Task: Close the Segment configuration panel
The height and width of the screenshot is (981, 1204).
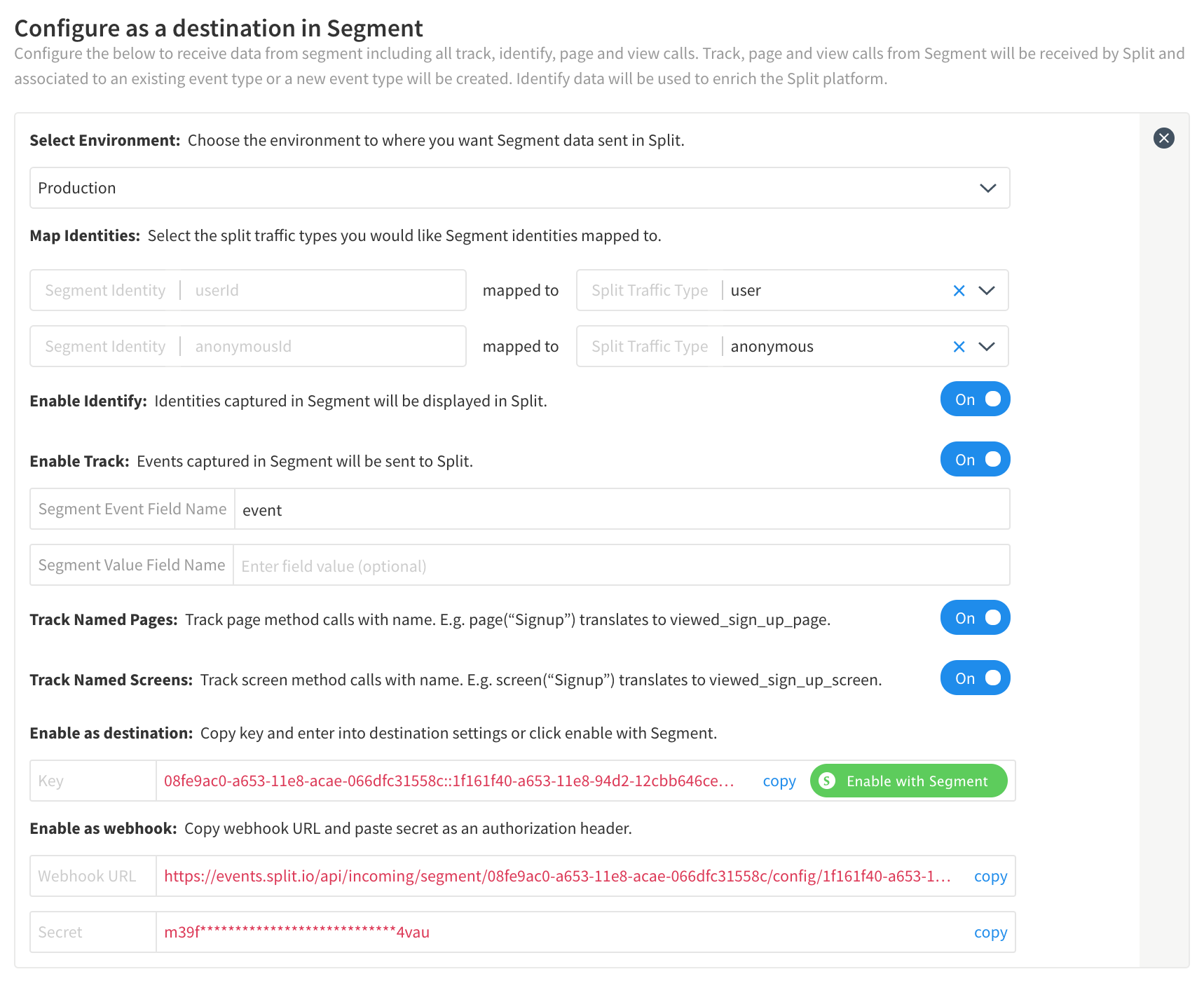Action: (1163, 138)
